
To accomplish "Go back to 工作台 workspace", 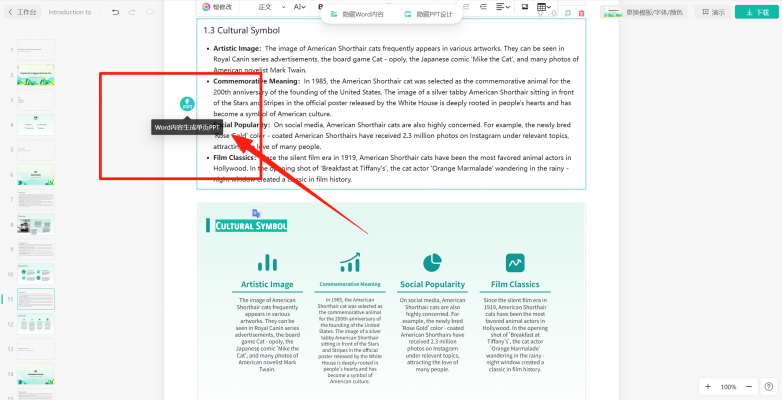I will pyautogui.click(x=23, y=12).
